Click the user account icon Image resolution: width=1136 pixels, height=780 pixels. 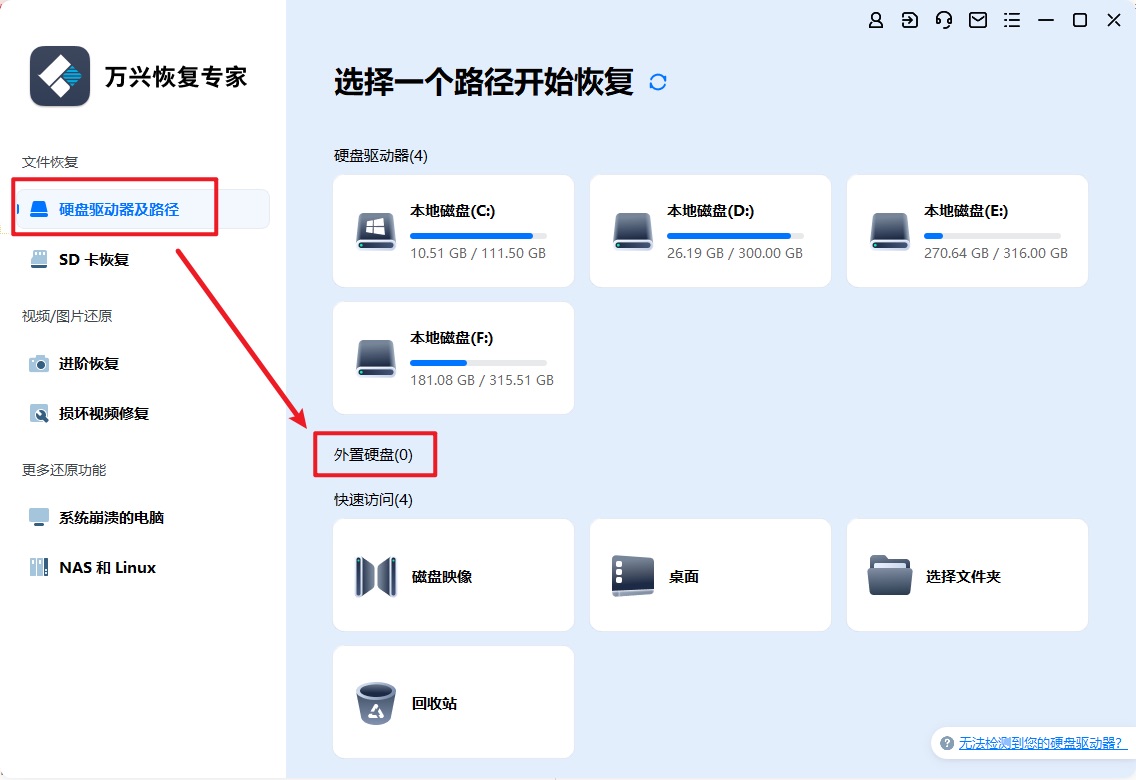coord(875,20)
